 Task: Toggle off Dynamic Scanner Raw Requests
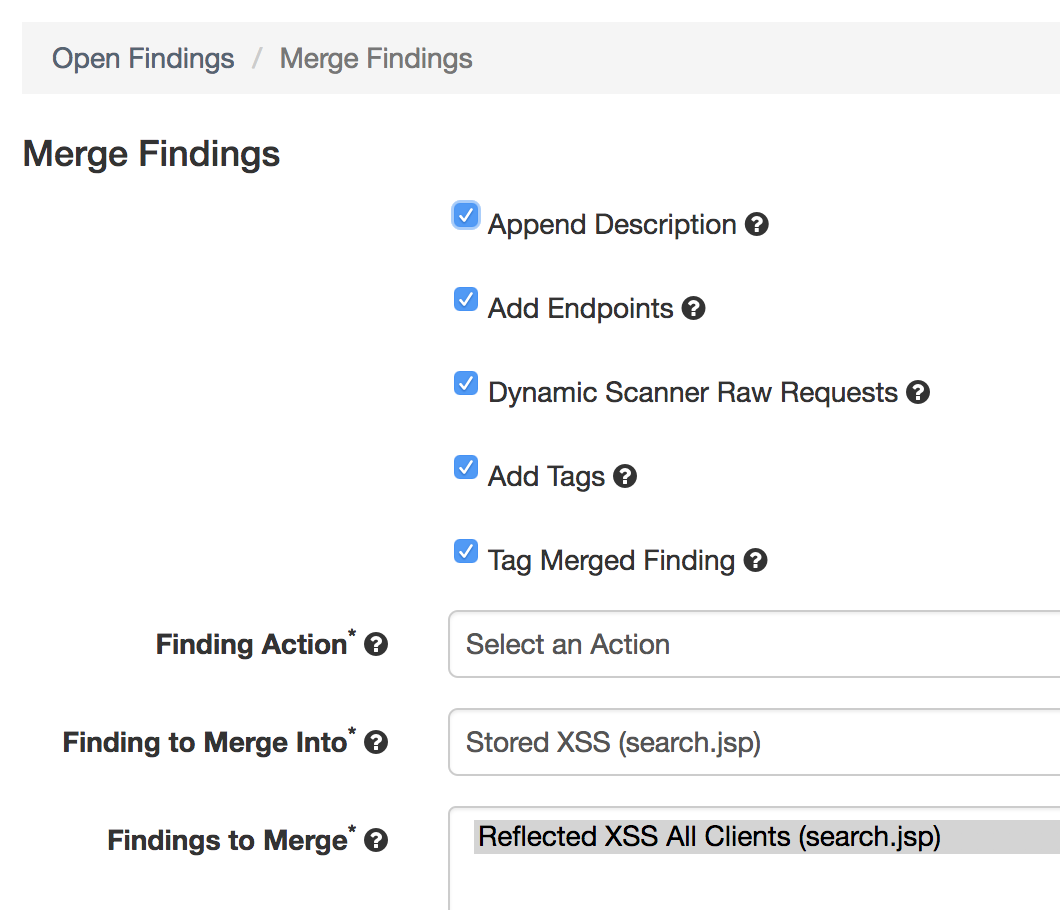pos(465,383)
